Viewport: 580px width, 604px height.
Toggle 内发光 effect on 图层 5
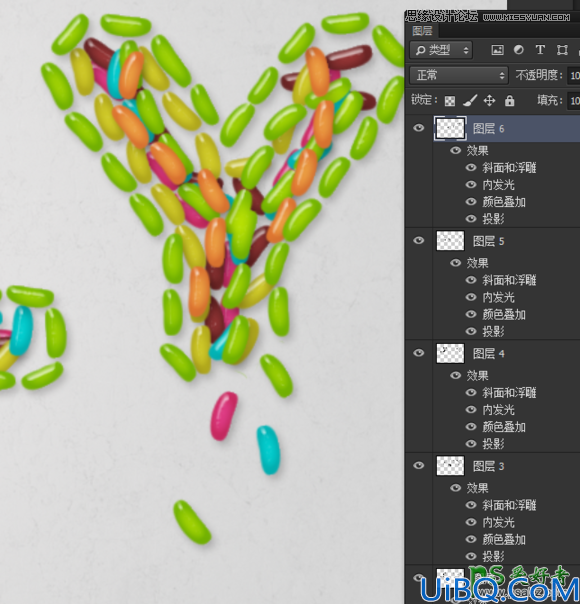(471, 297)
